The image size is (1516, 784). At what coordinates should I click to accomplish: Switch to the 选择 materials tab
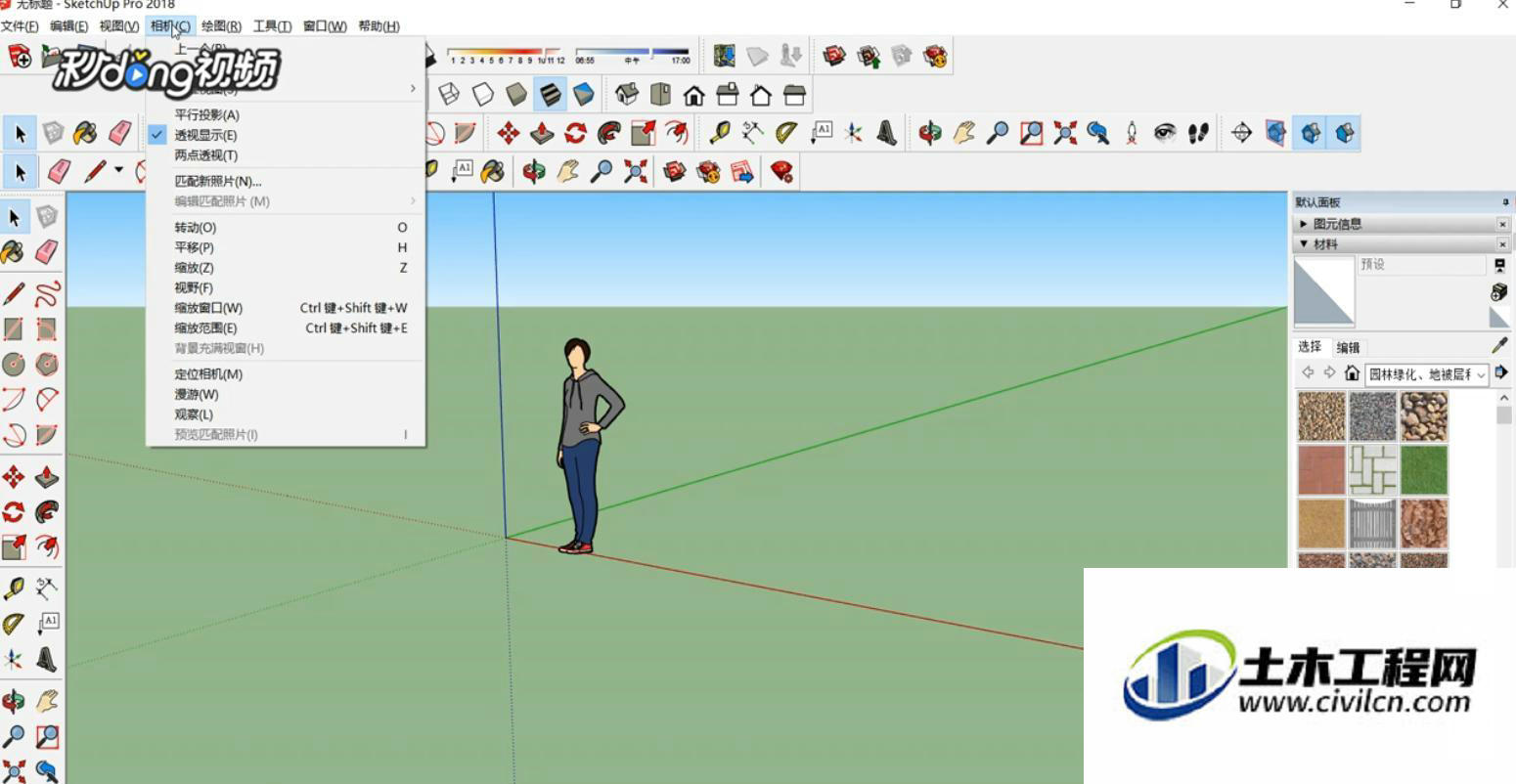1310,347
